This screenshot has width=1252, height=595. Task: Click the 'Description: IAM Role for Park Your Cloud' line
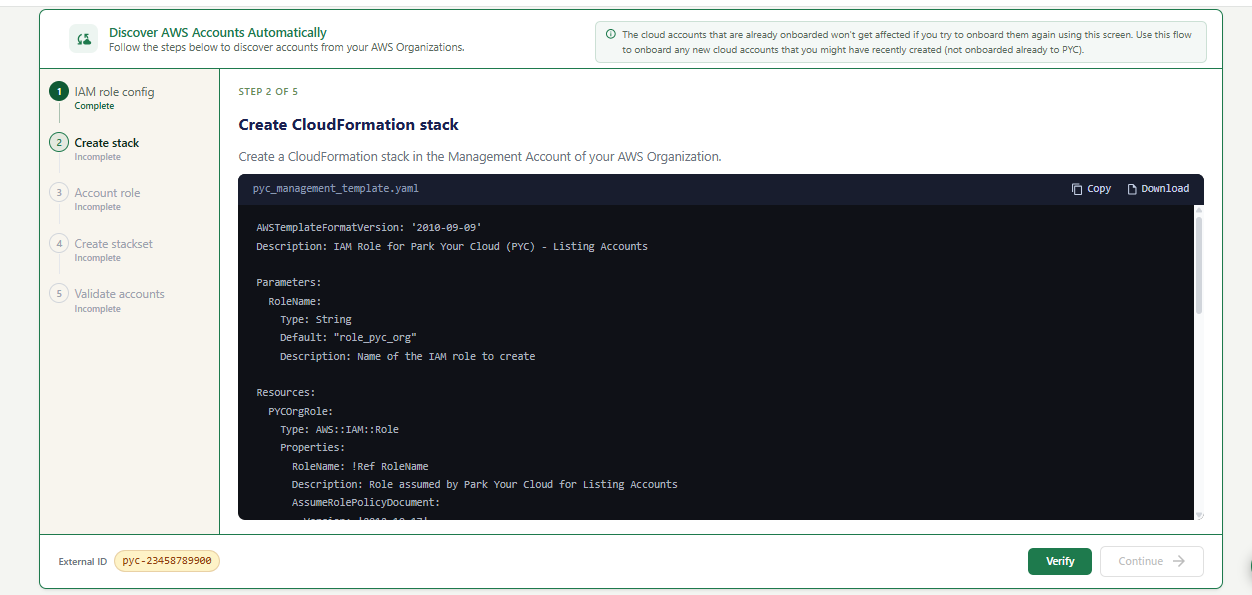pyautogui.click(x=452, y=246)
